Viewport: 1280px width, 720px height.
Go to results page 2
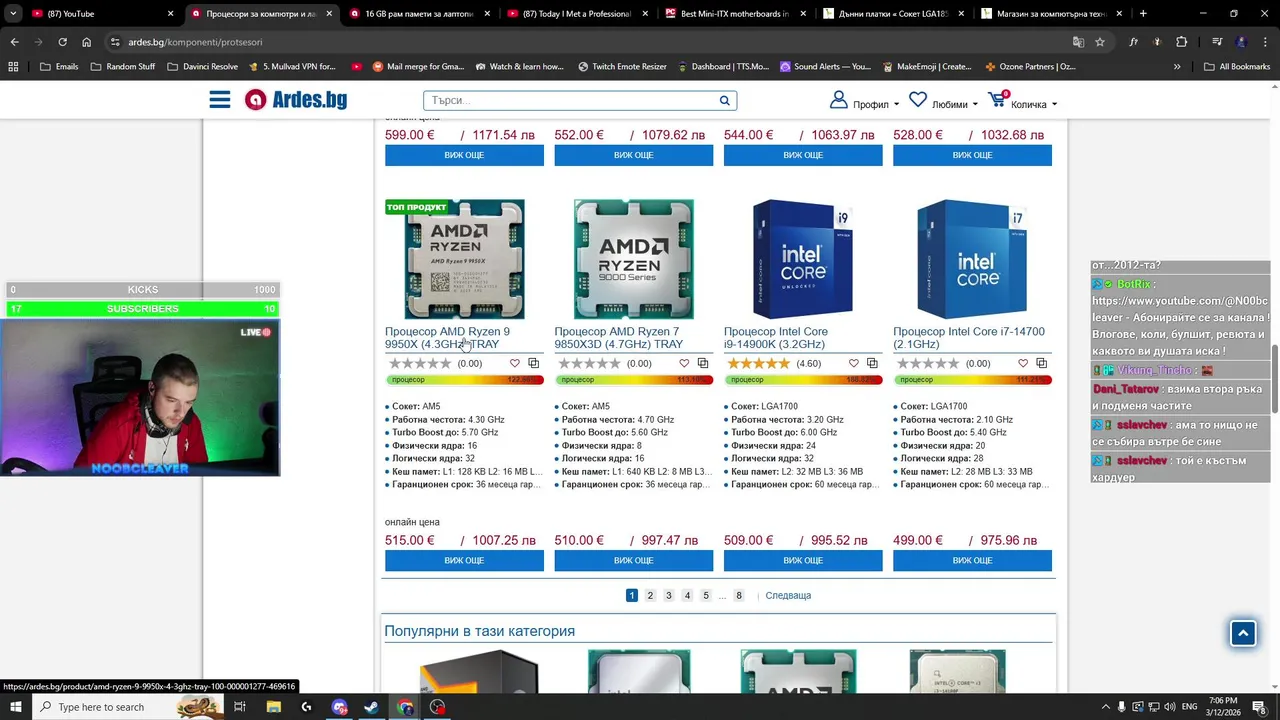650,596
